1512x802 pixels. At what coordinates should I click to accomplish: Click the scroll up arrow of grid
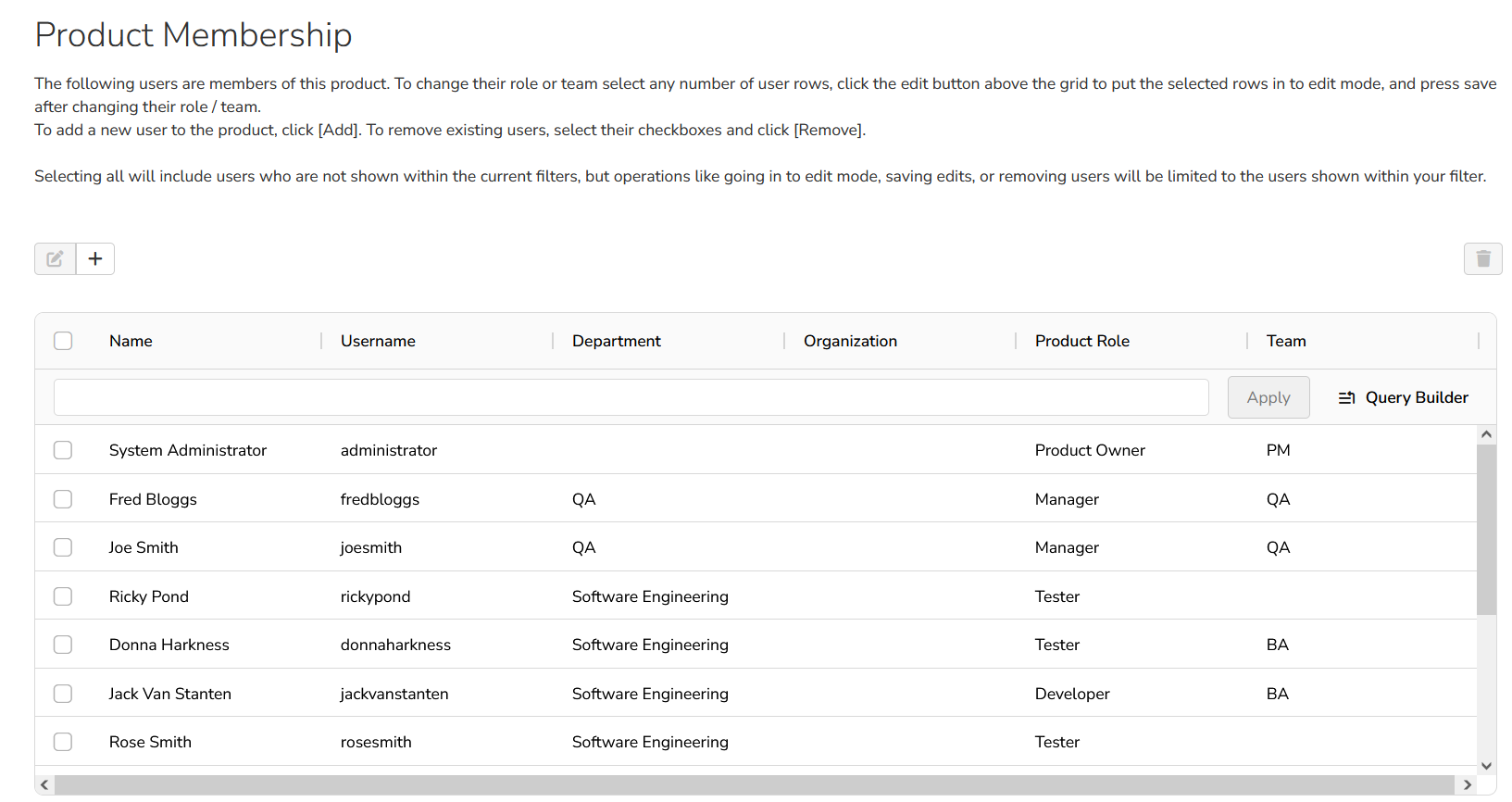[1486, 434]
